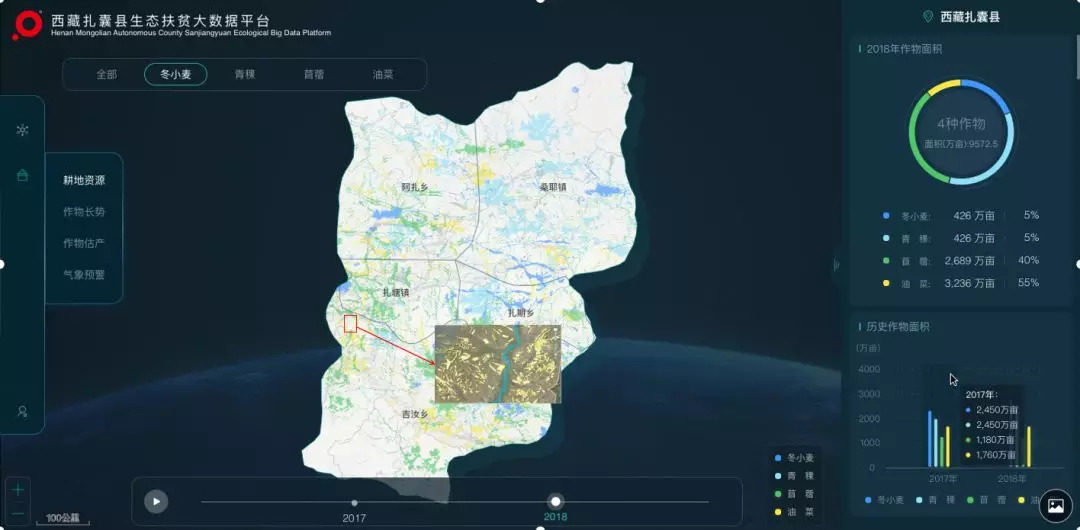
Task: Click the 2018 timeline slider handle
Action: pos(556,501)
